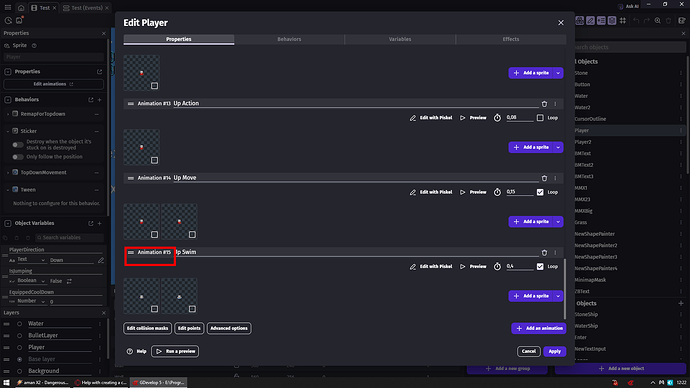Image resolution: width=690 pixels, height=388 pixels.
Task: Click Add an animation button
Action: point(539,328)
